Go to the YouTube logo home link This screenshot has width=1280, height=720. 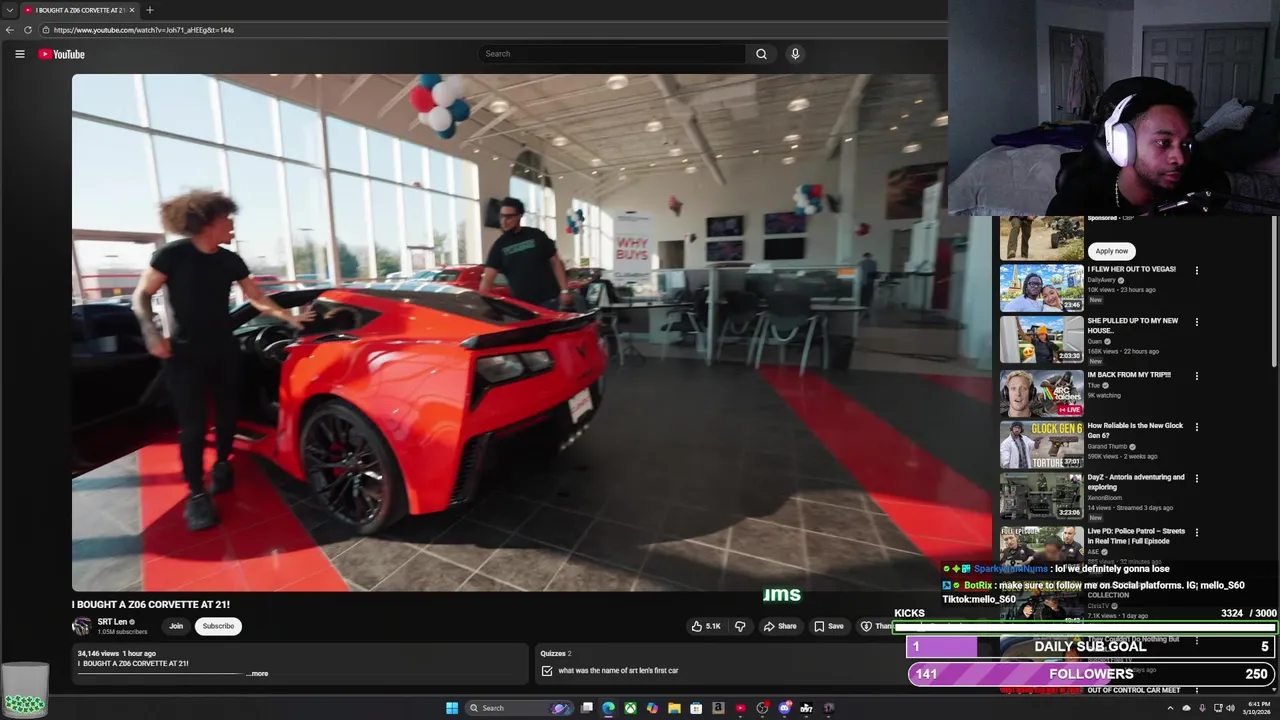(62, 54)
